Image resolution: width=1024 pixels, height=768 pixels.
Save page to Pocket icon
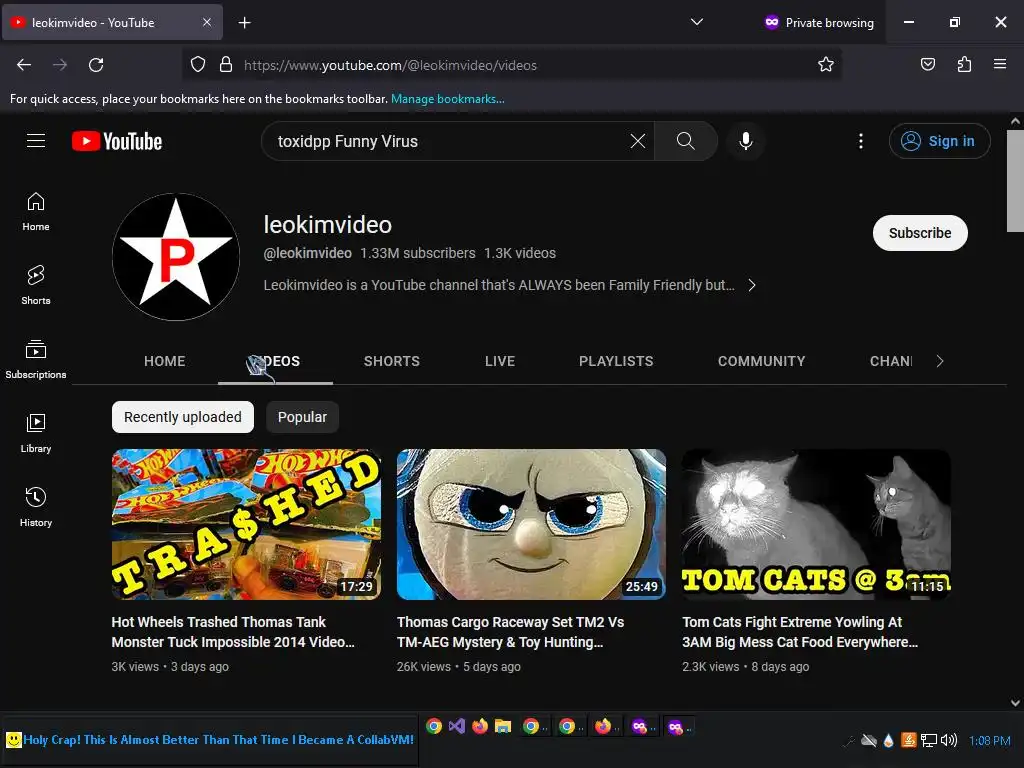[x=927, y=65]
